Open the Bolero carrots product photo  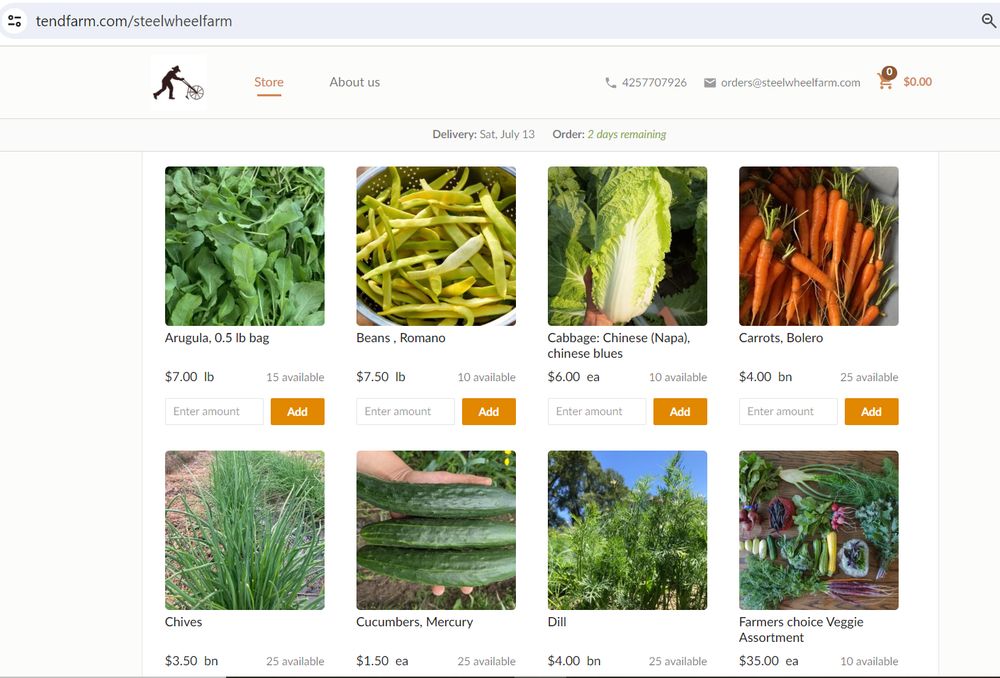(819, 246)
